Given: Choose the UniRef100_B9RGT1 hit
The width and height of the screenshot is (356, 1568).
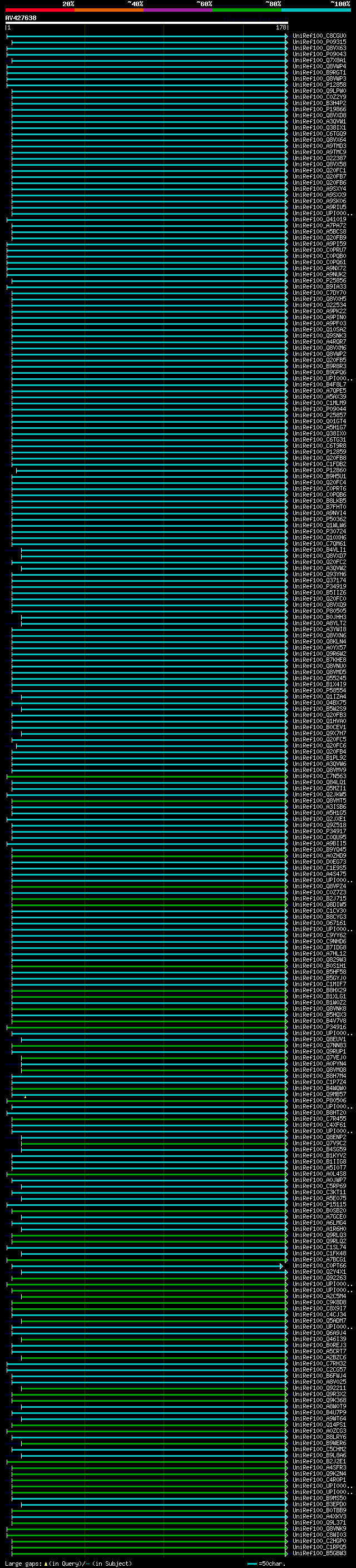Looking at the screenshot, I should pos(319,72).
